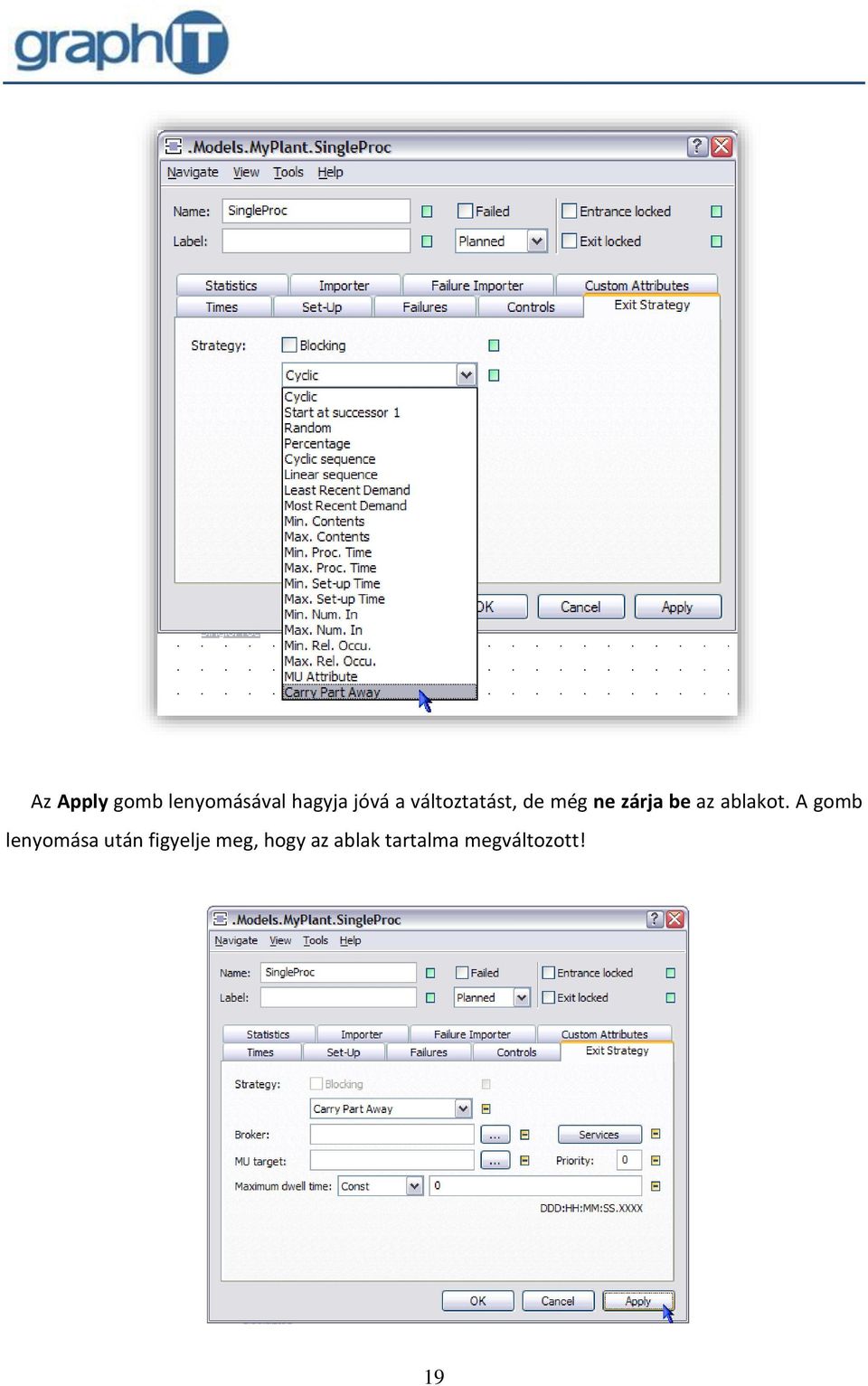Click the help question mark in the upper dialog
Viewport: 868px width, 1386px height.
(x=697, y=146)
